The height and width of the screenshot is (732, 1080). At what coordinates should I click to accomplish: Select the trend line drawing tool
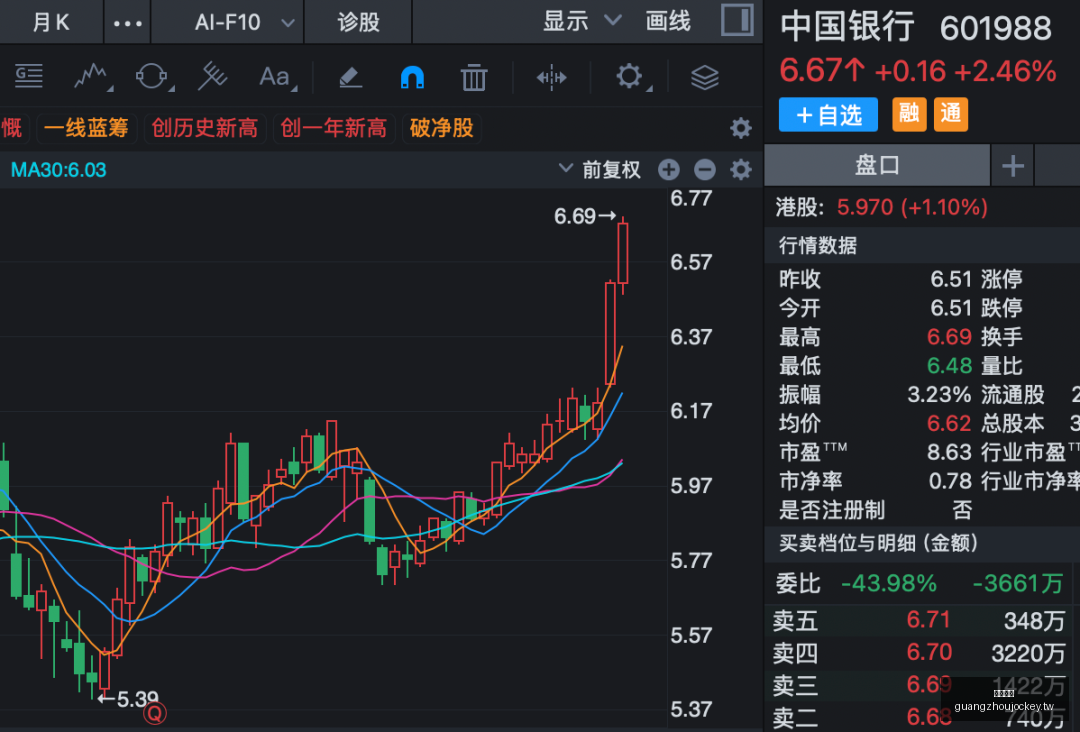pos(92,76)
